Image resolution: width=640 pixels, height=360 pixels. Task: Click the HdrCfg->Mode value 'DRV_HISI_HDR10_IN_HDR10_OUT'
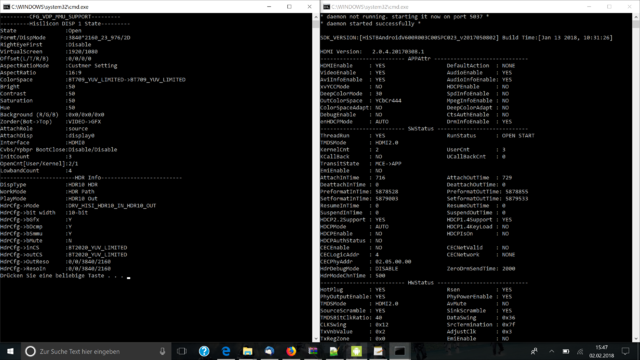pyautogui.click(x=112, y=206)
